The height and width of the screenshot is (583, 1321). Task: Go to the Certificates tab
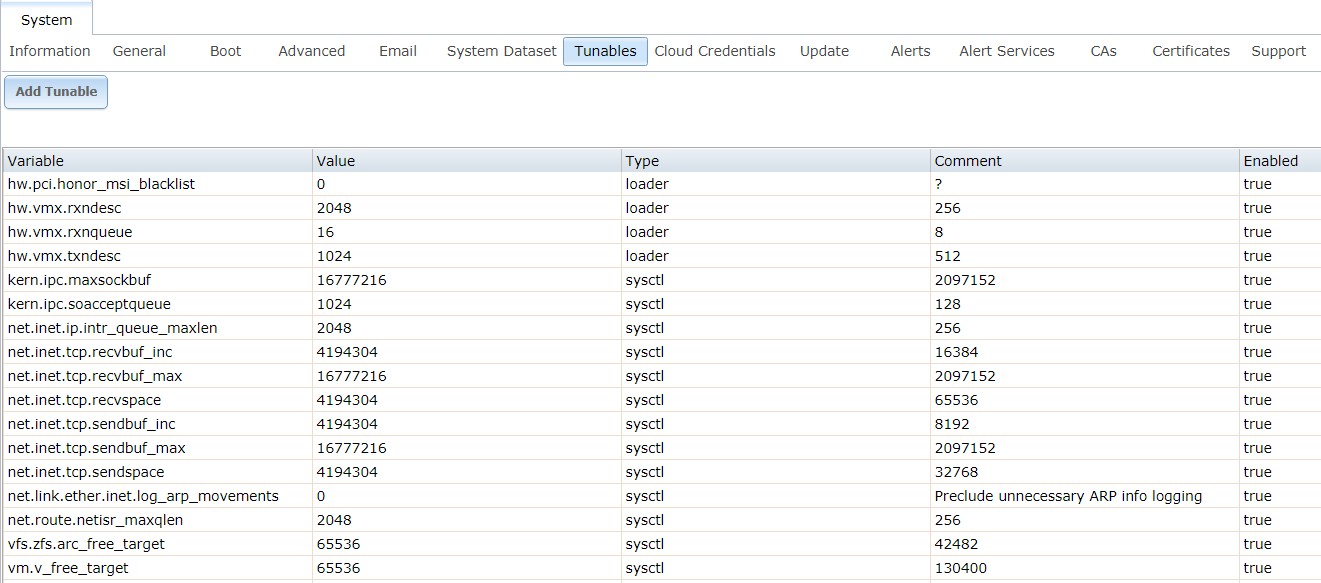tap(1191, 51)
